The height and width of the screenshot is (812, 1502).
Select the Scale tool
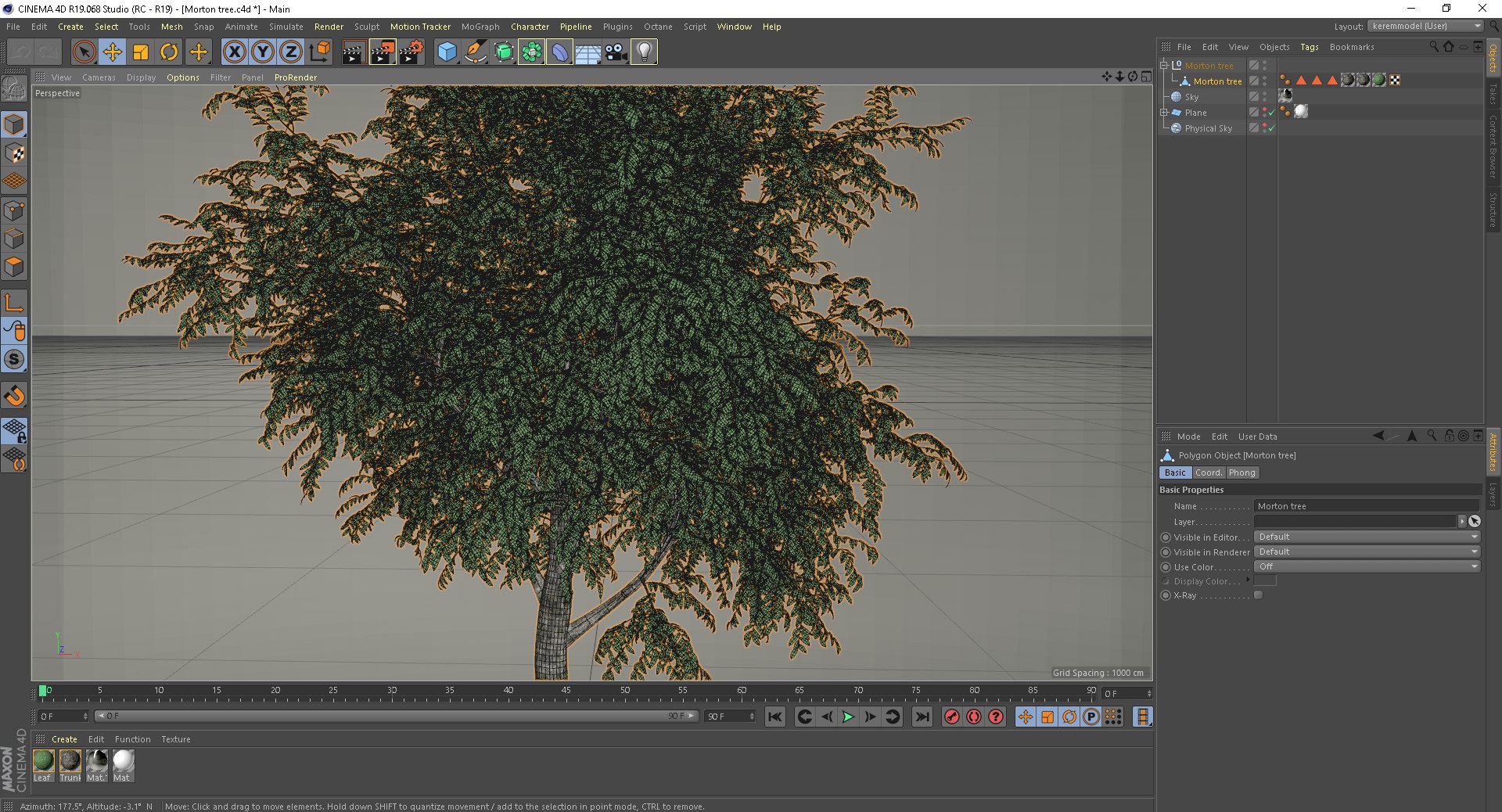[141, 52]
